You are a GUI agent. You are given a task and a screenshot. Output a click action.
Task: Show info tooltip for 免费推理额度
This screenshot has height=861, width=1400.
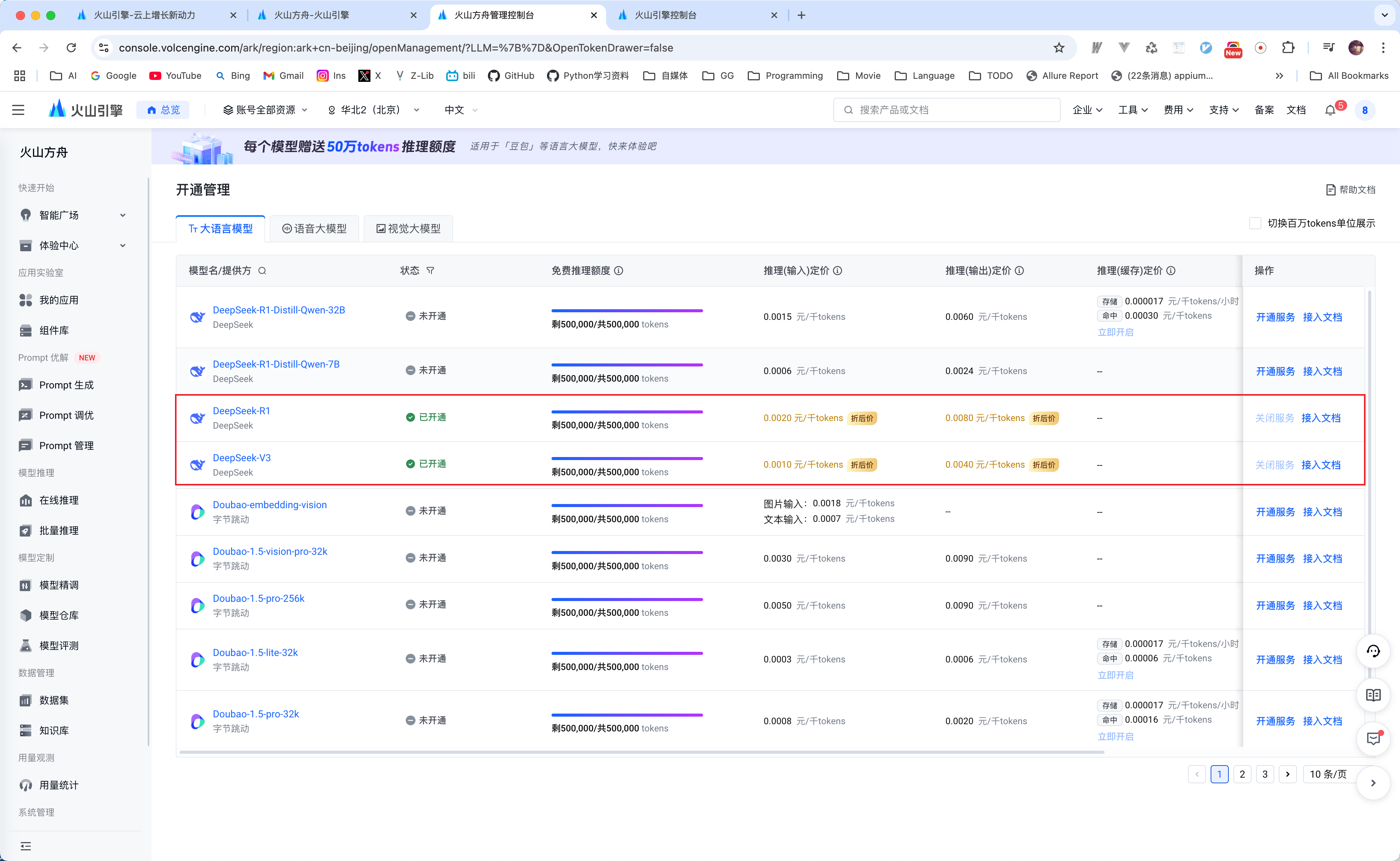point(619,271)
